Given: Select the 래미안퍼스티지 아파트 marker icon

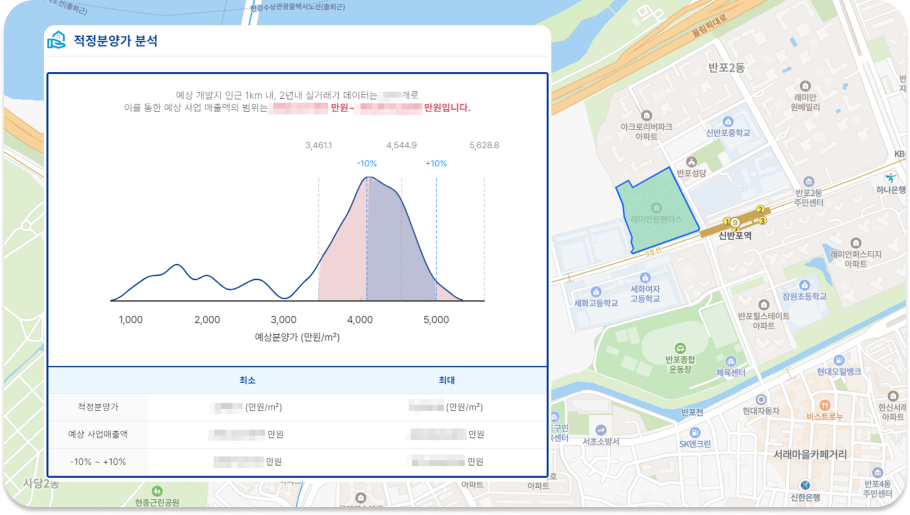Looking at the screenshot, I should coord(855,243).
